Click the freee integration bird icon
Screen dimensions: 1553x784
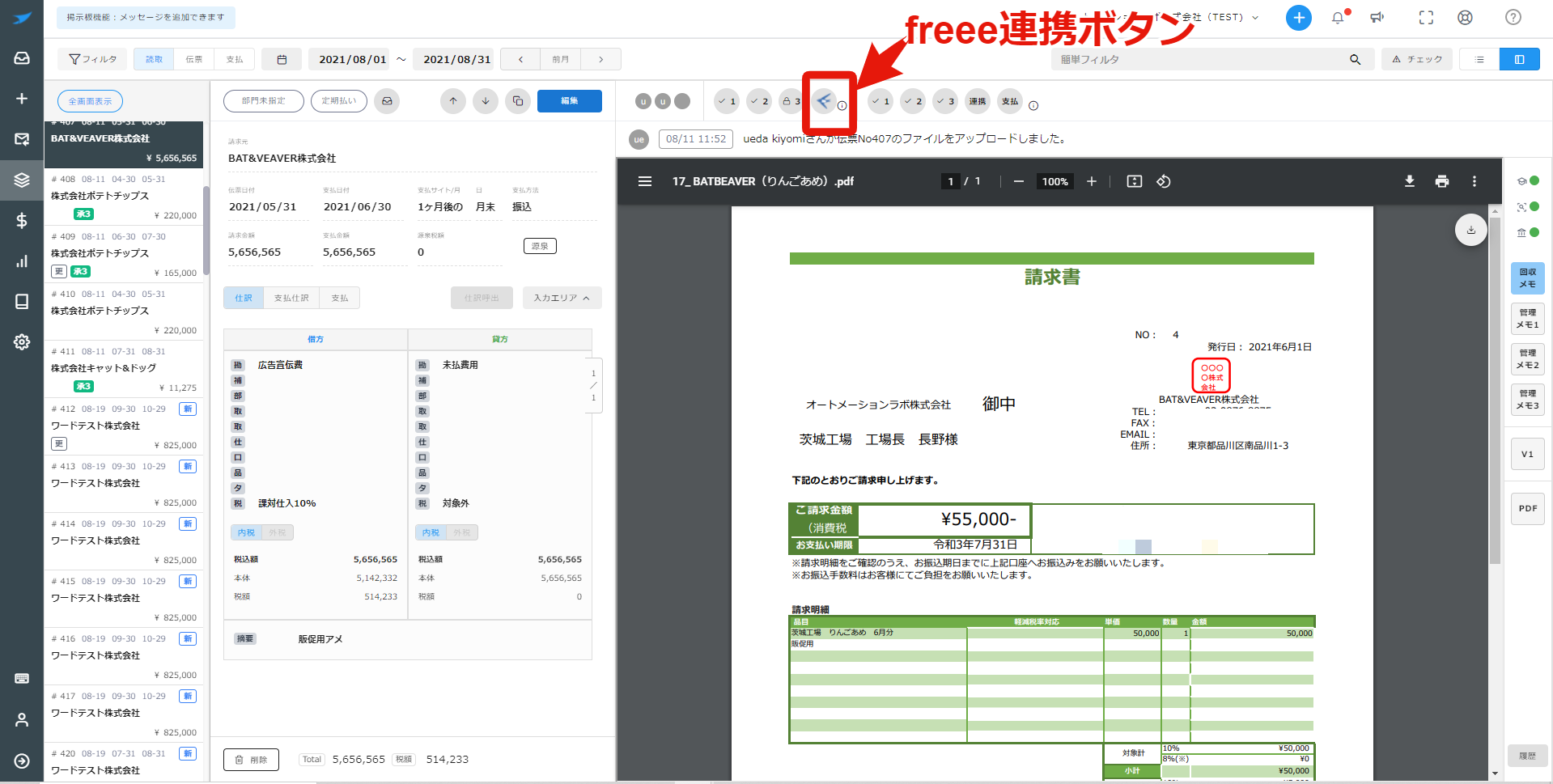coord(824,101)
